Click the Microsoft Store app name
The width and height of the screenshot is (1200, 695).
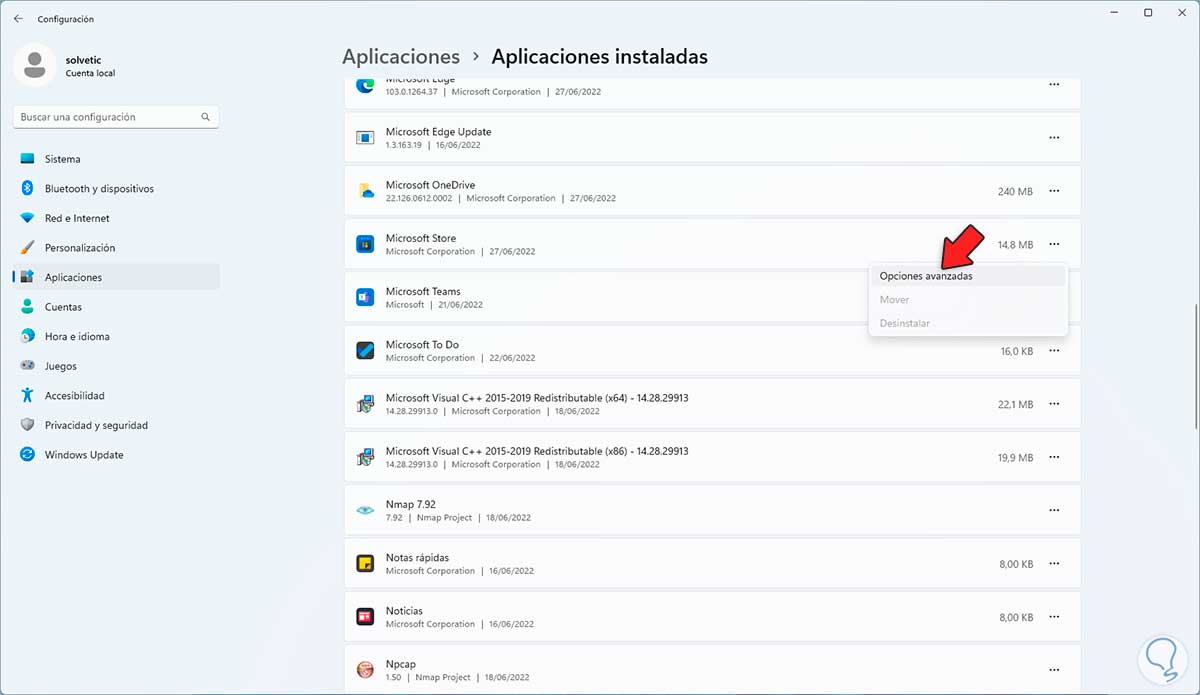(x=421, y=238)
